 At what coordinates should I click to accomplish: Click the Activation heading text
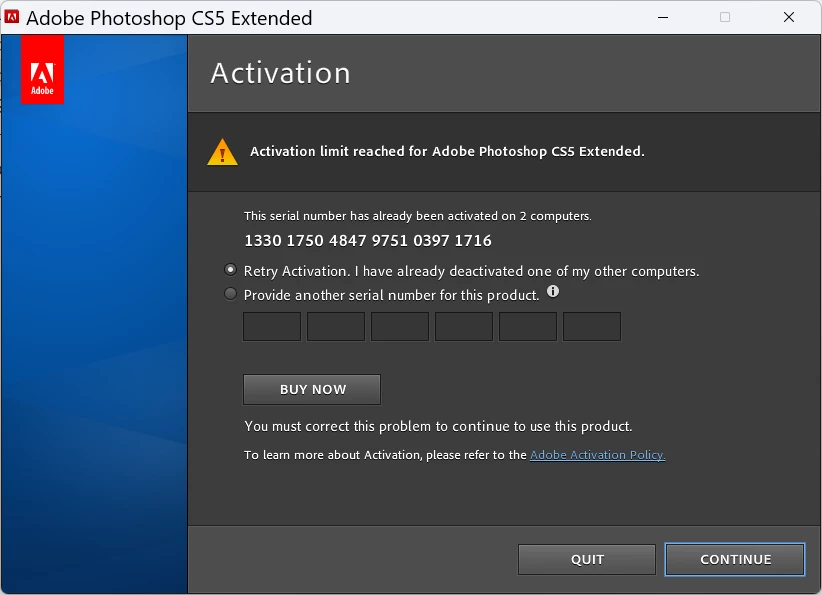click(x=280, y=73)
